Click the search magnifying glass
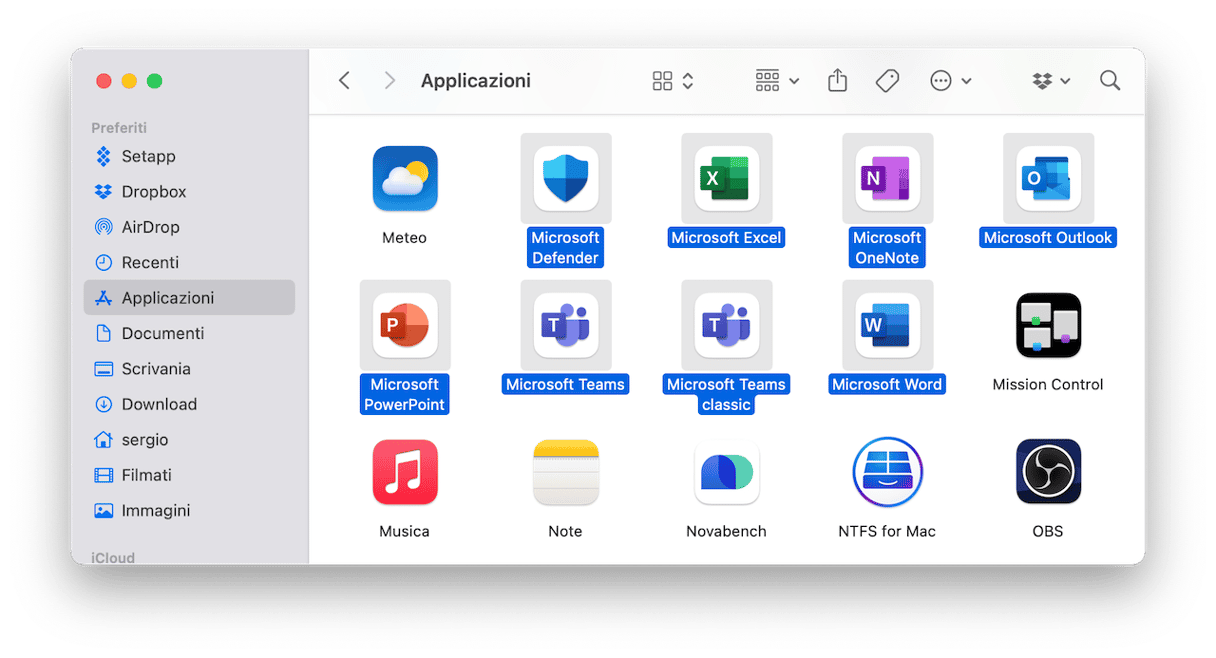Screen dimensions: 1216x658 pos(1109,81)
